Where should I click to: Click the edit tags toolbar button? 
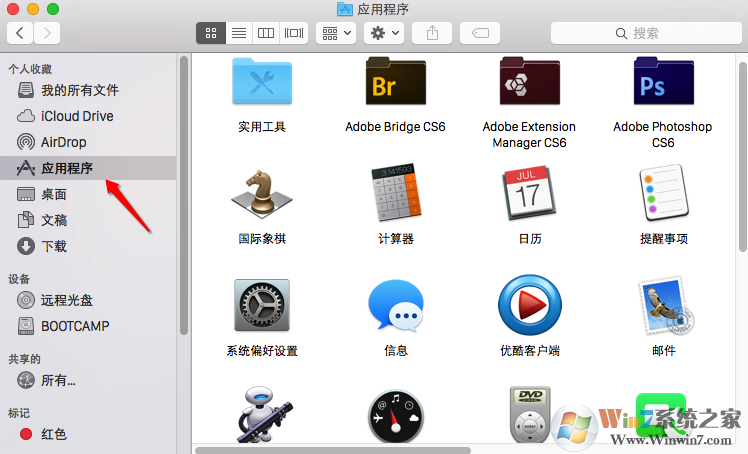coord(480,33)
